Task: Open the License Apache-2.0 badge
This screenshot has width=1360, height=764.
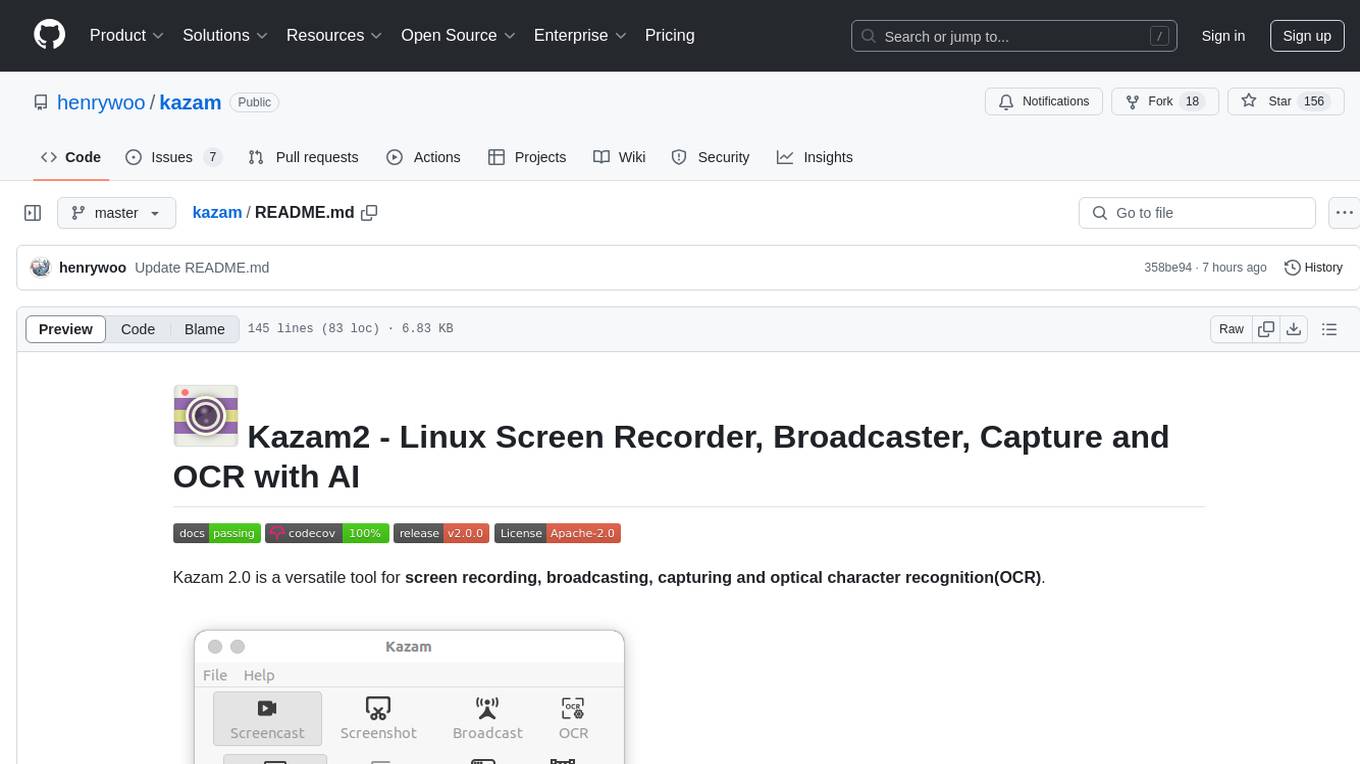Action: point(558,533)
